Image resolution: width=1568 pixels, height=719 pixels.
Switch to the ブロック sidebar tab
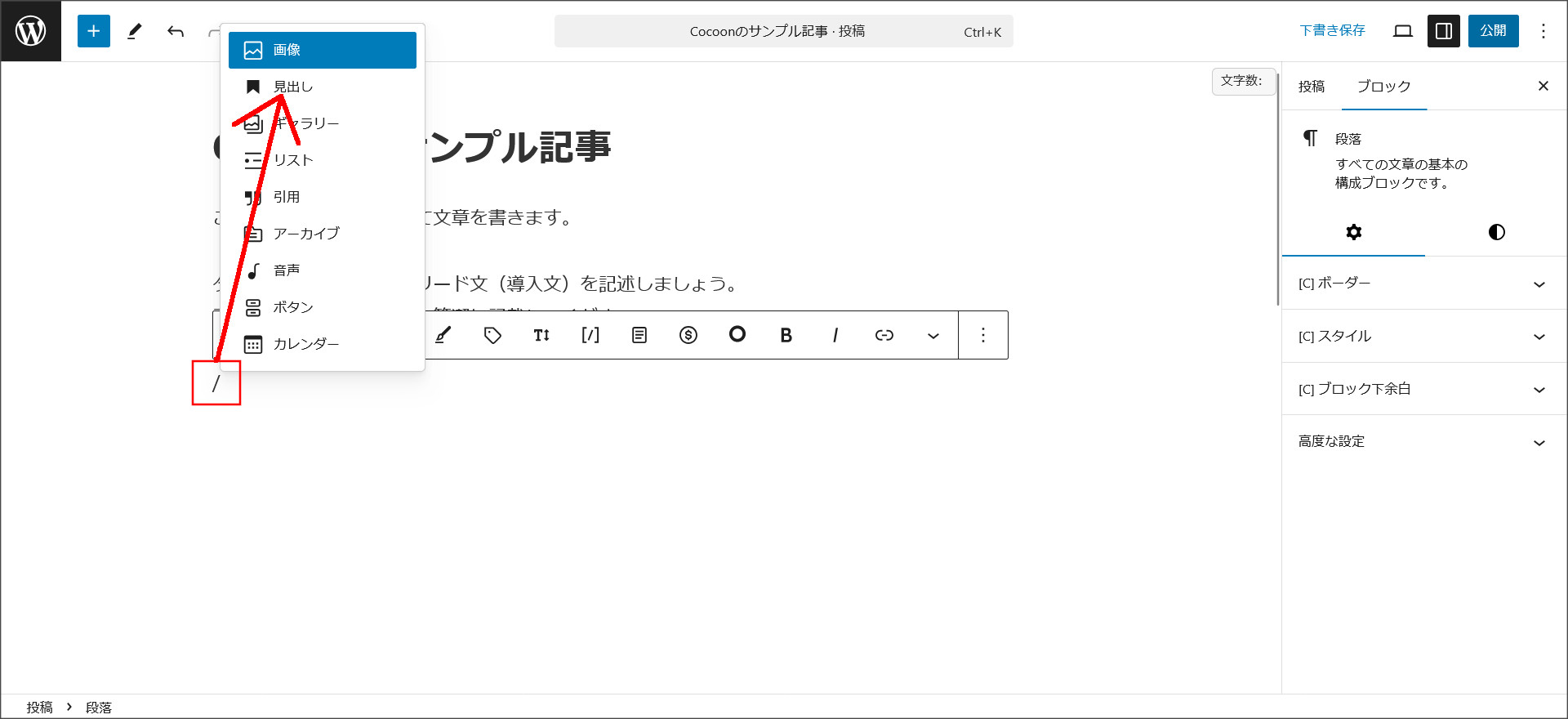pyautogui.click(x=1384, y=87)
